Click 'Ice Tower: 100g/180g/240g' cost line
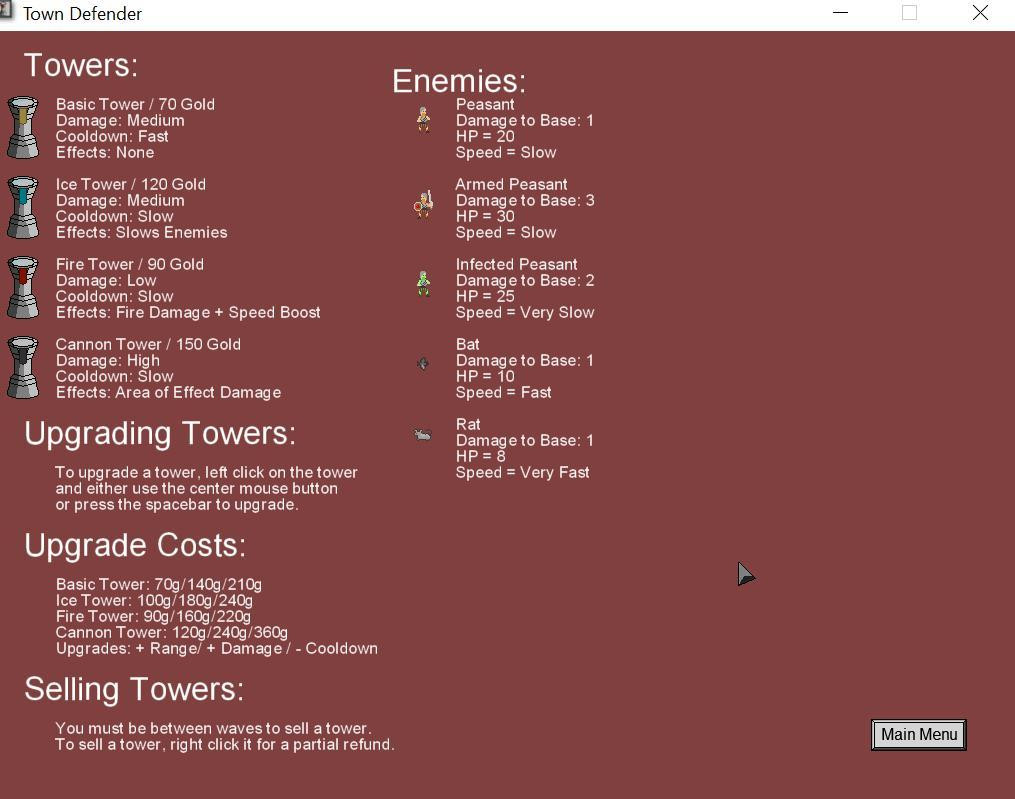 (x=154, y=601)
